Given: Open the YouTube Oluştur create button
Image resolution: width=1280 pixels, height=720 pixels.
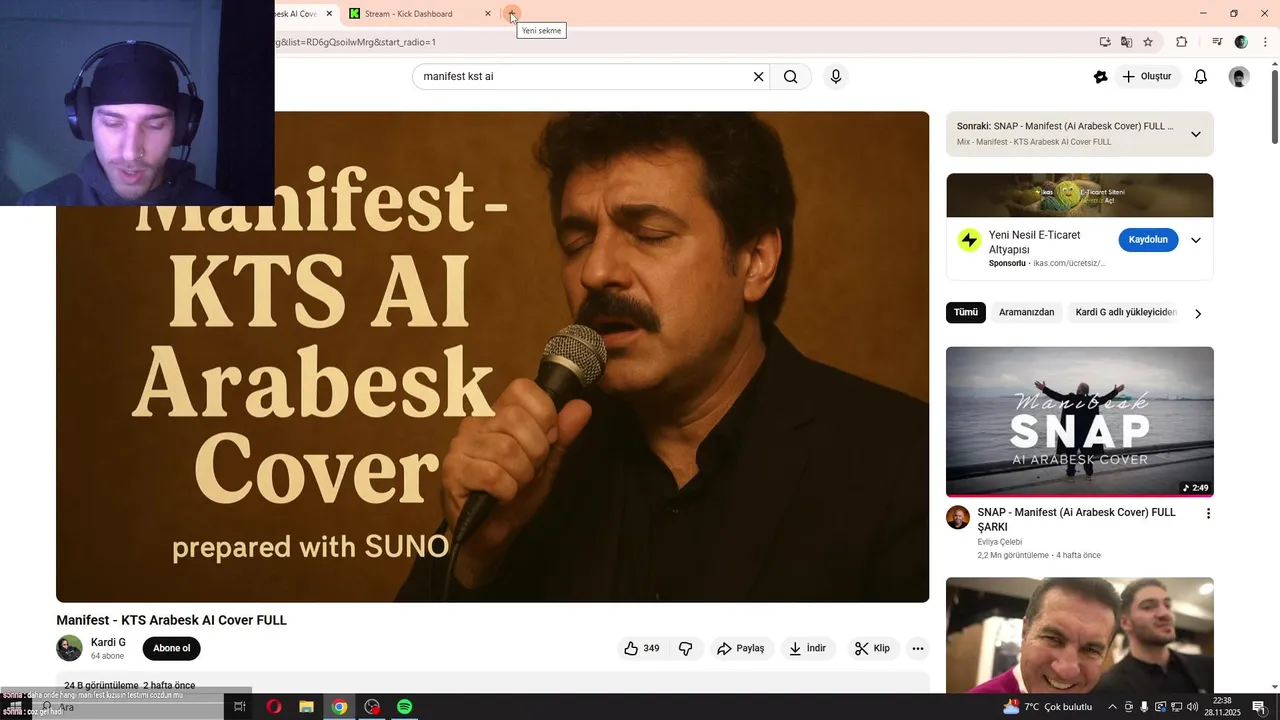Looking at the screenshot, I should [x=1147, y=77].
